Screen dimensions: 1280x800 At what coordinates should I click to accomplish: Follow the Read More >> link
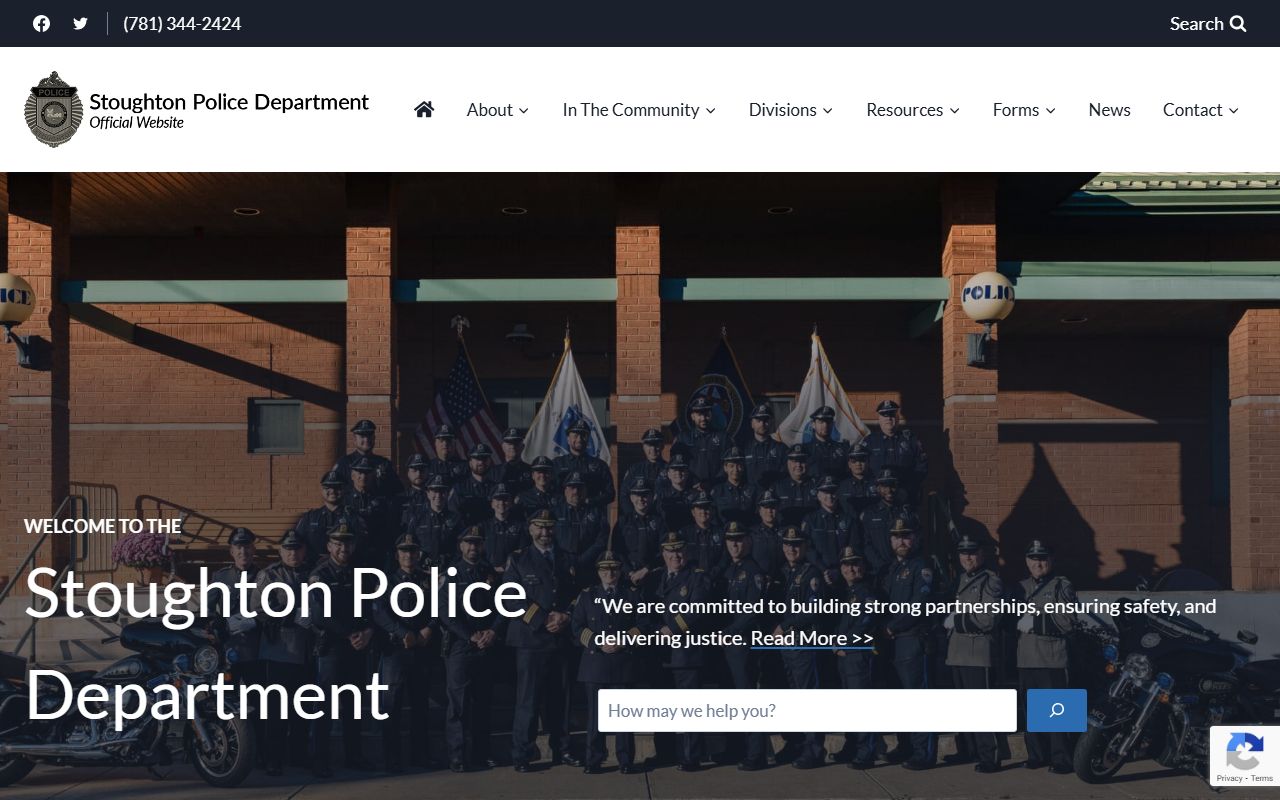tap(812, 638)
